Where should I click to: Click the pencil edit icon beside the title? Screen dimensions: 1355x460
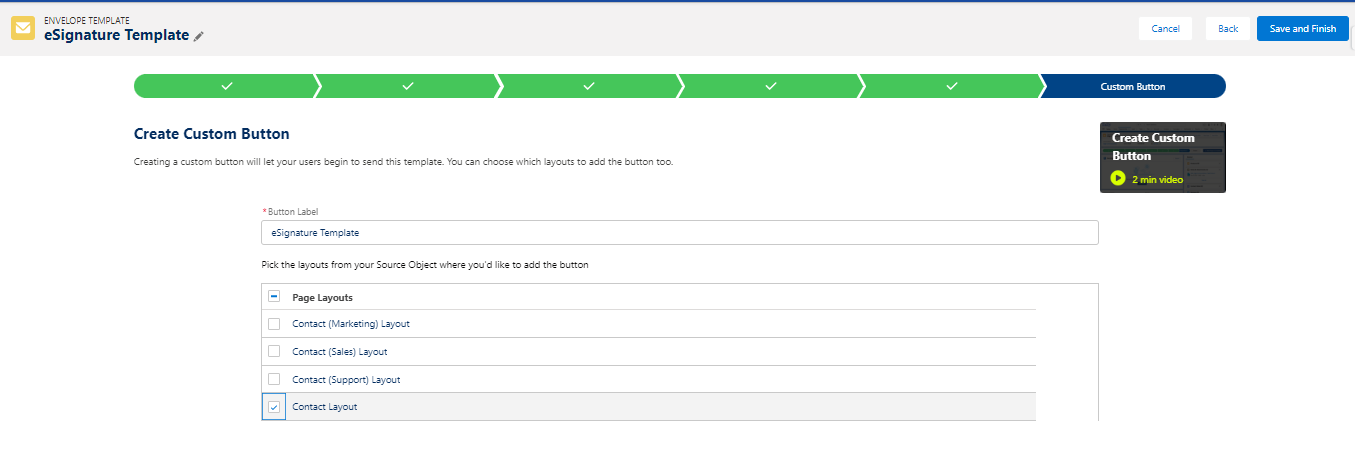coord(199,36)
